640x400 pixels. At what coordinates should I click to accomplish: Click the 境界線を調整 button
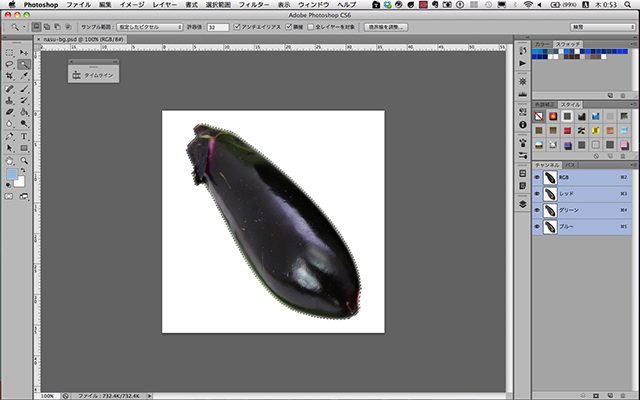[386, 27]
